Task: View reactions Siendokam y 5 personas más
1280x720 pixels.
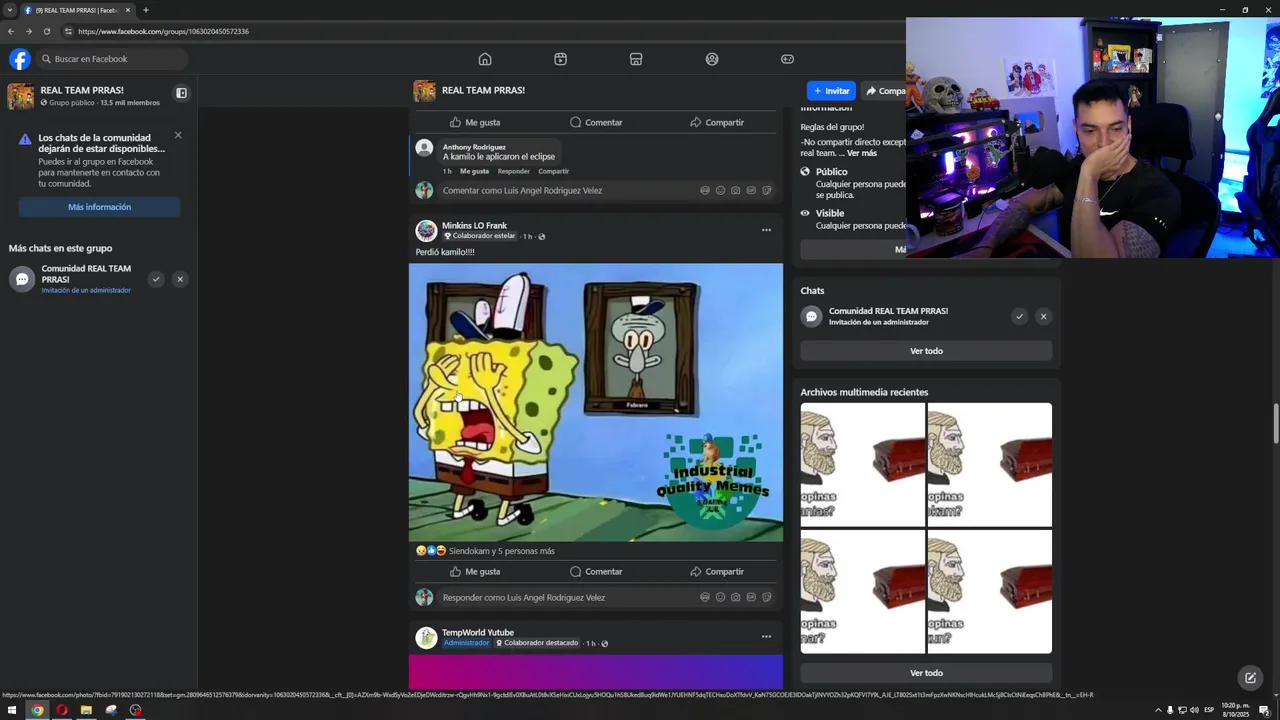Action: [x=501, y=551]
